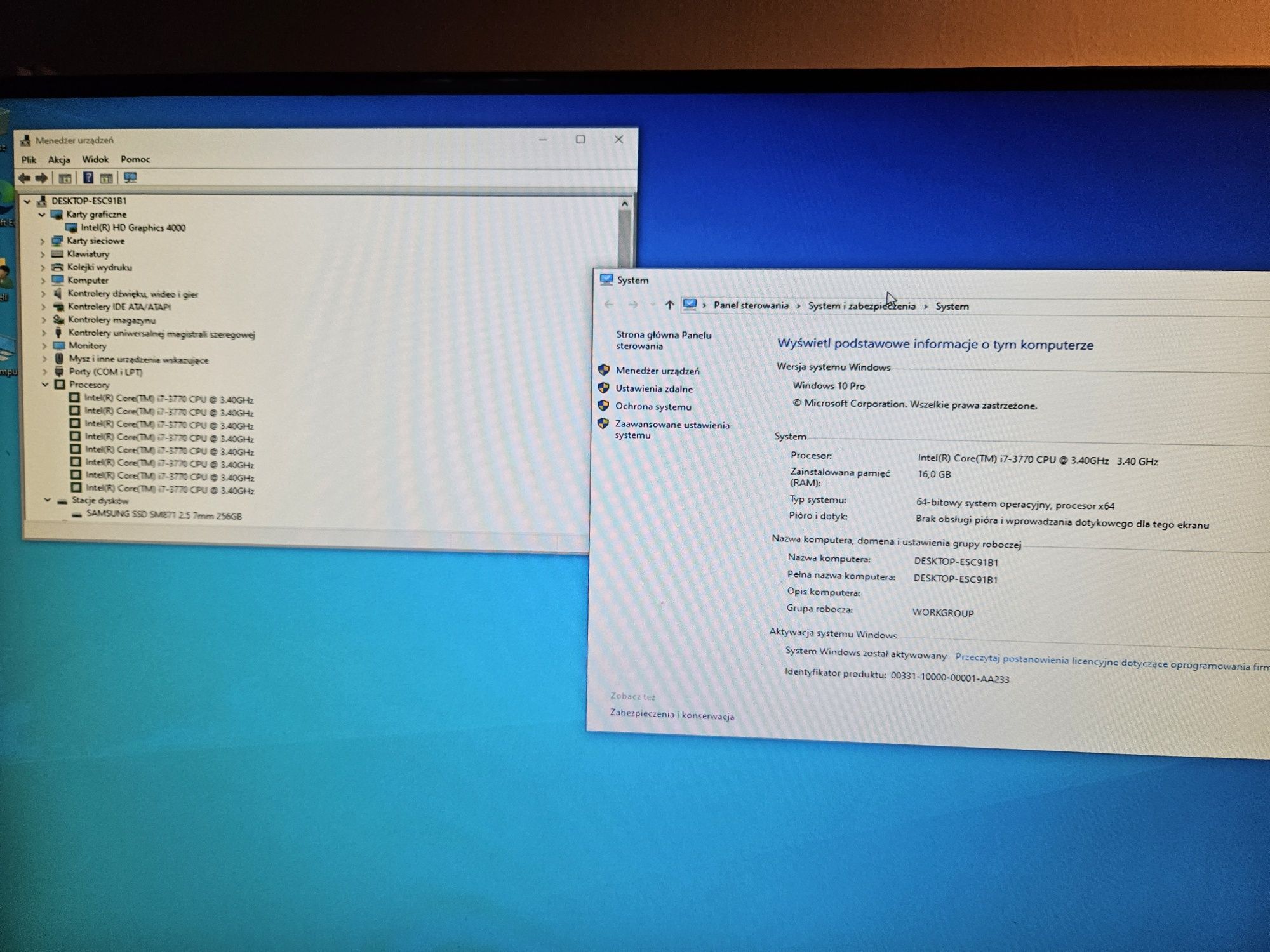
Task: Maximize the Menedżer urządzeń window
Action: pos(580,139)
